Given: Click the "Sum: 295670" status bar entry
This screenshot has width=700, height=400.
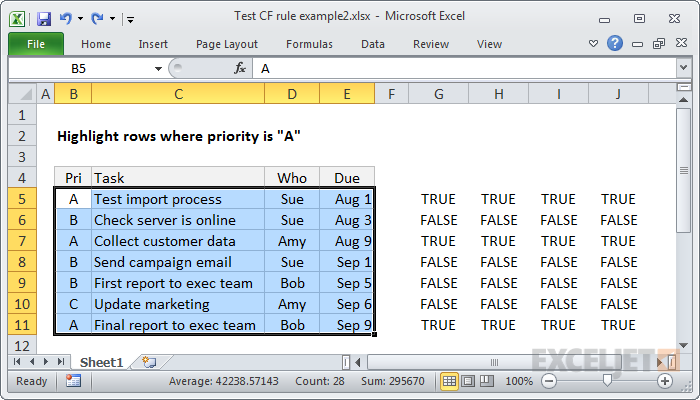Looking at the screenshot, I should [x=391, y=381].
